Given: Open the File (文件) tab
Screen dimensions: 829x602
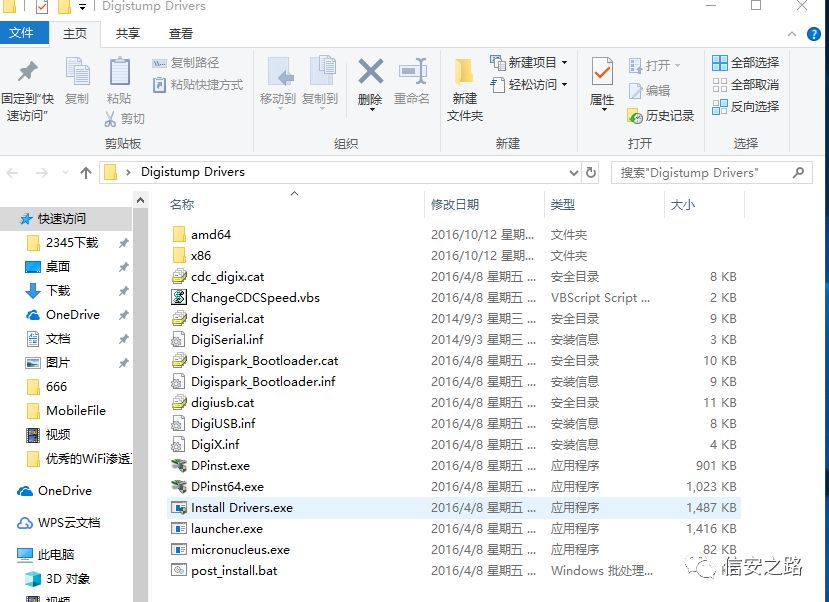Looking at the screenshot, I should point(22,33).
